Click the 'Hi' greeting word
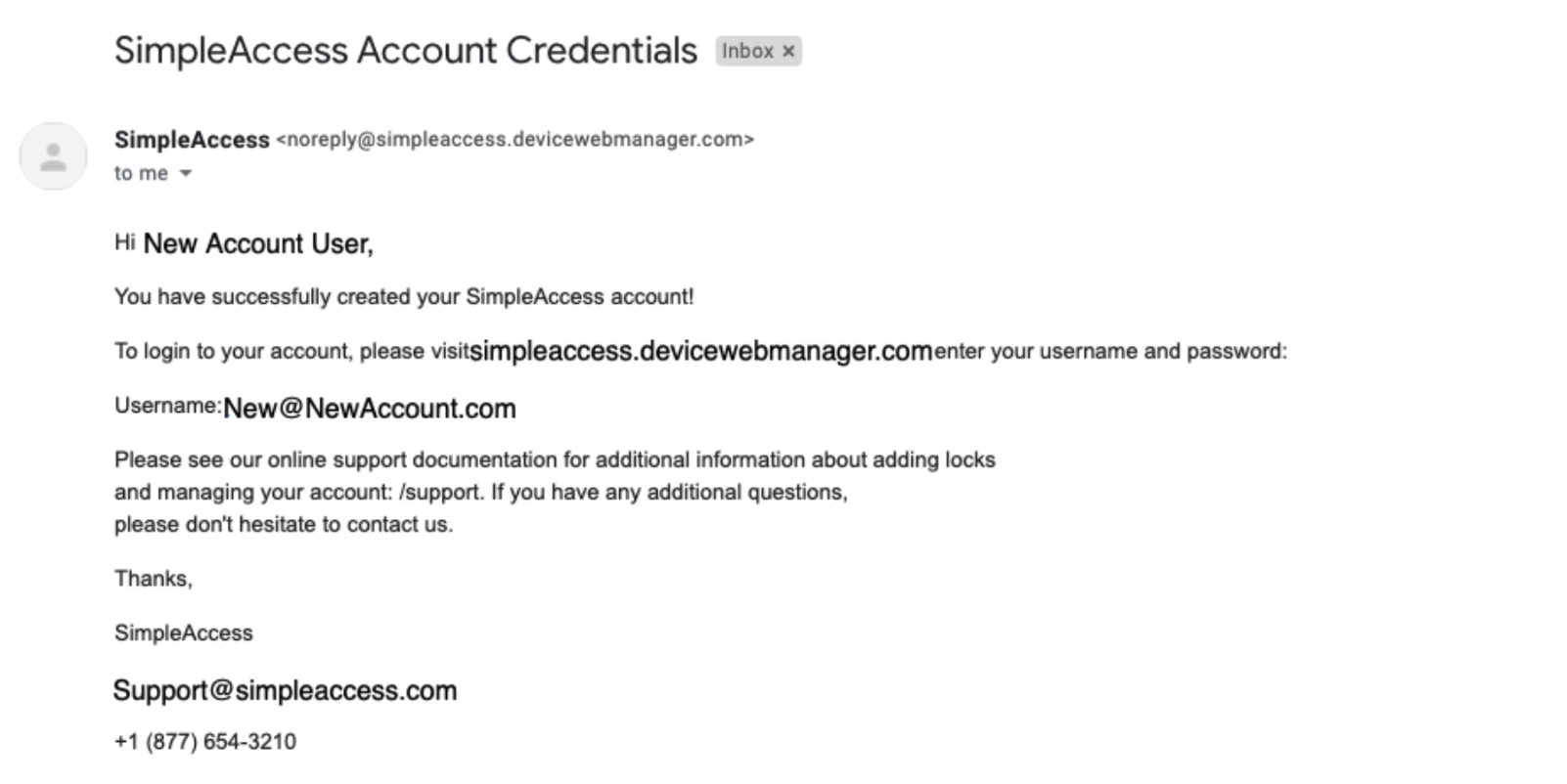This screenshot has height=784, width=1567. 125,242
